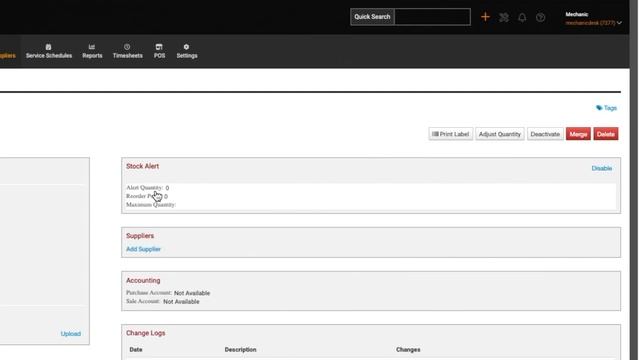640x360 pixels.
Task: Click the Deactivate button
Action: 545,134
